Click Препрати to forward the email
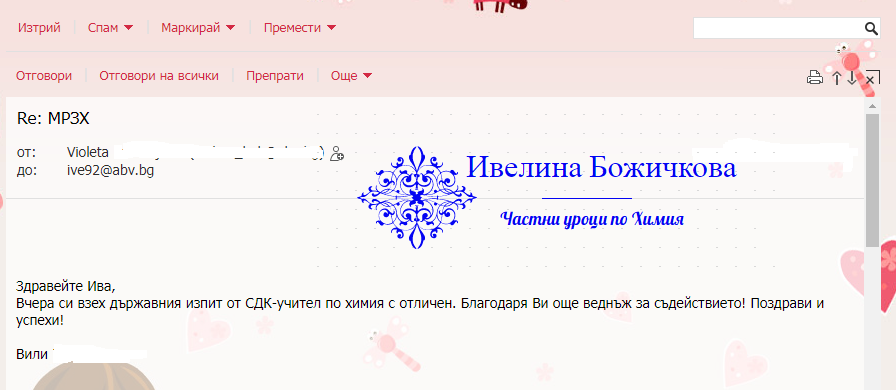 275,75
